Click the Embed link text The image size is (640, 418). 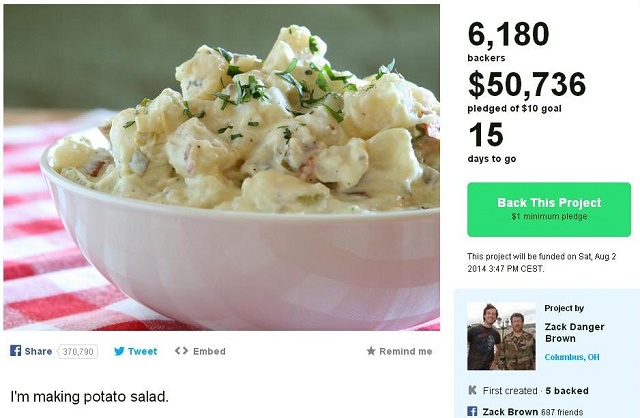[209, 352]
